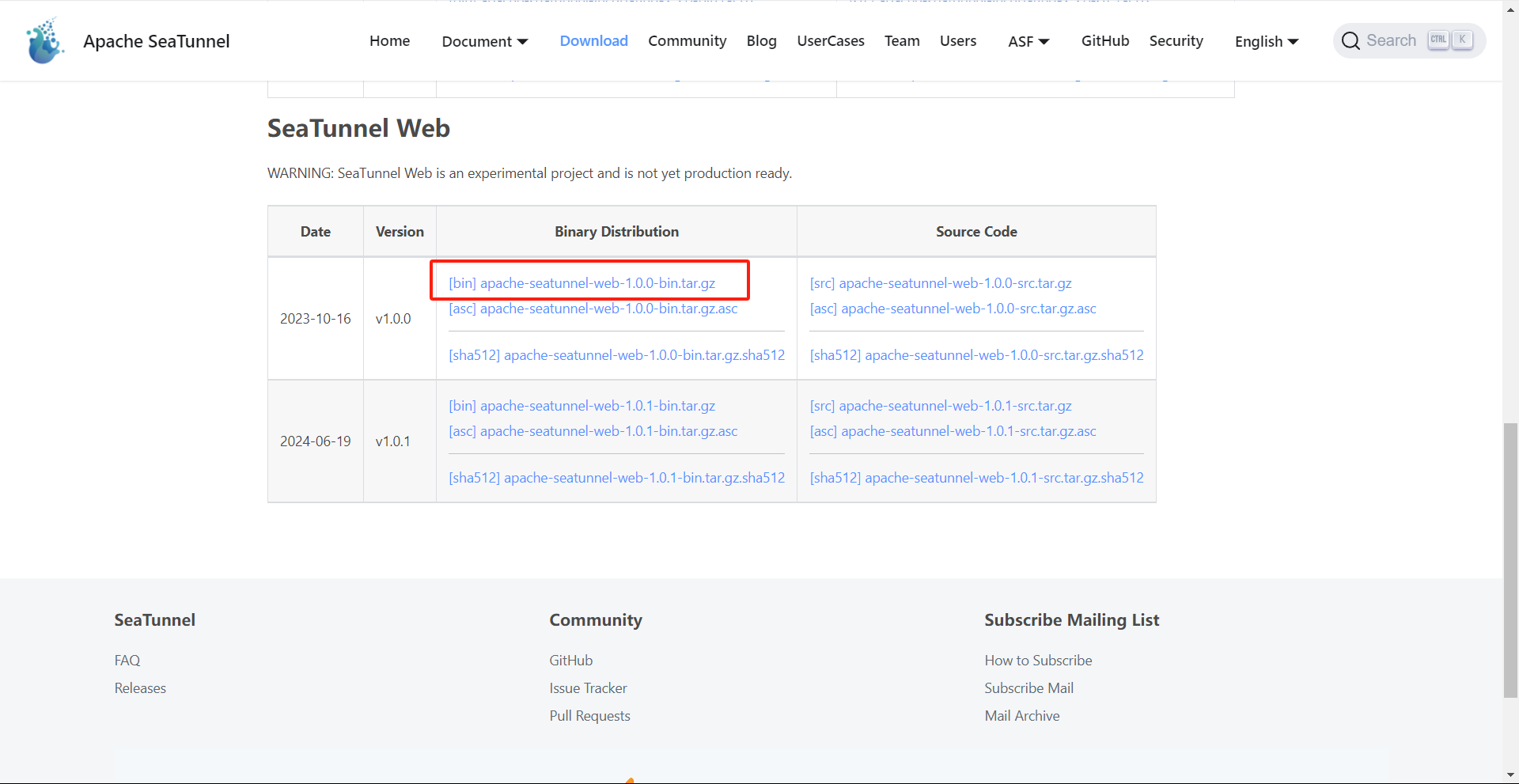
Task: Switch to the Download page
Action: click(x=593, y=41)
